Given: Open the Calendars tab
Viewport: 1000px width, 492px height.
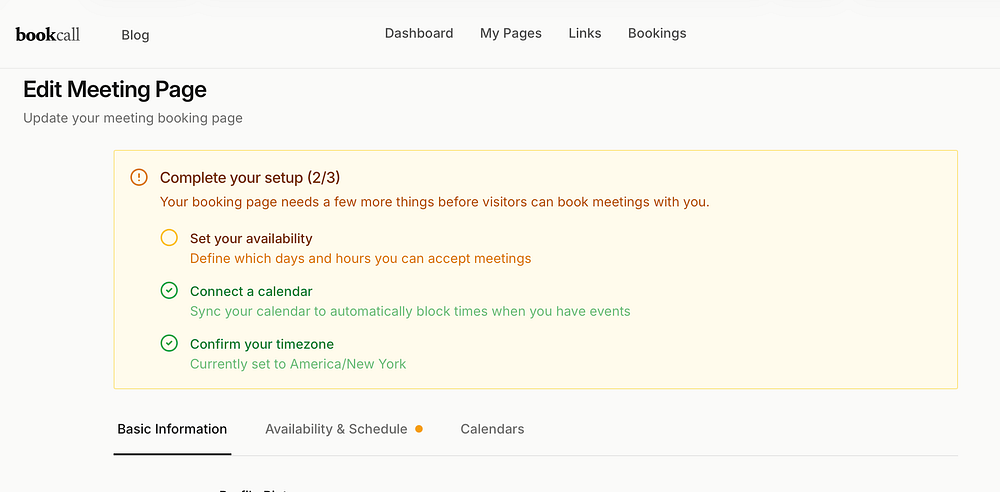Looking at the screenshot, I should click(492, 429).
